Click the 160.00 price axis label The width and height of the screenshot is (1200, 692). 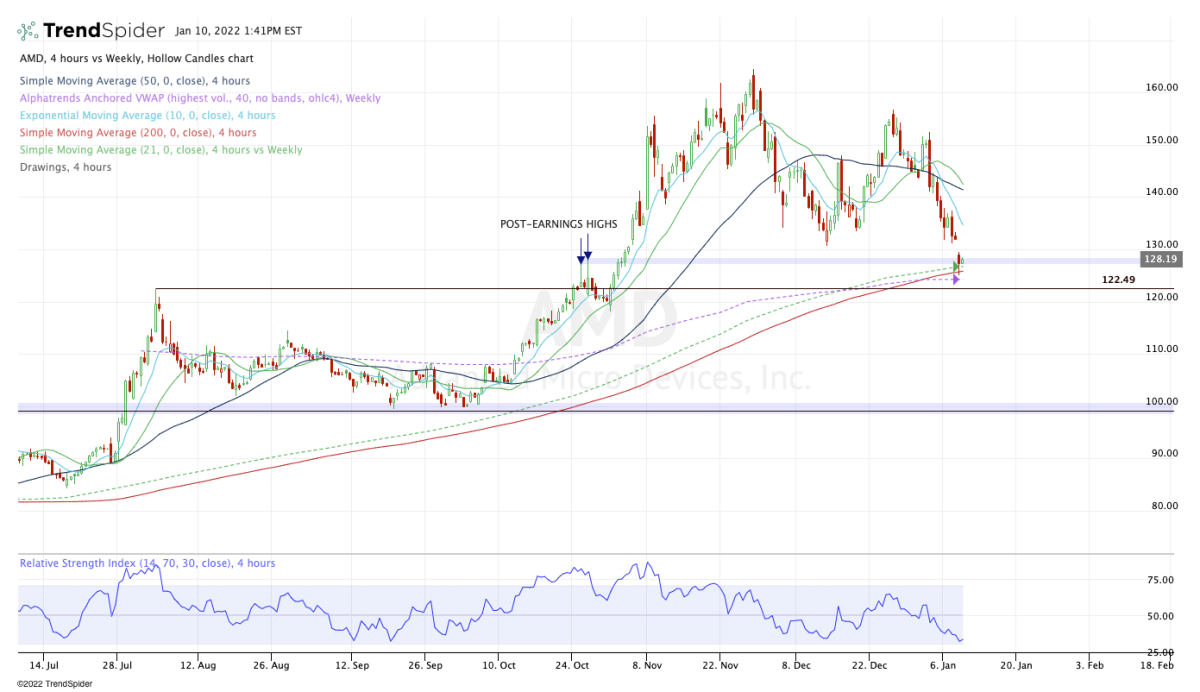click(1159, 88)
